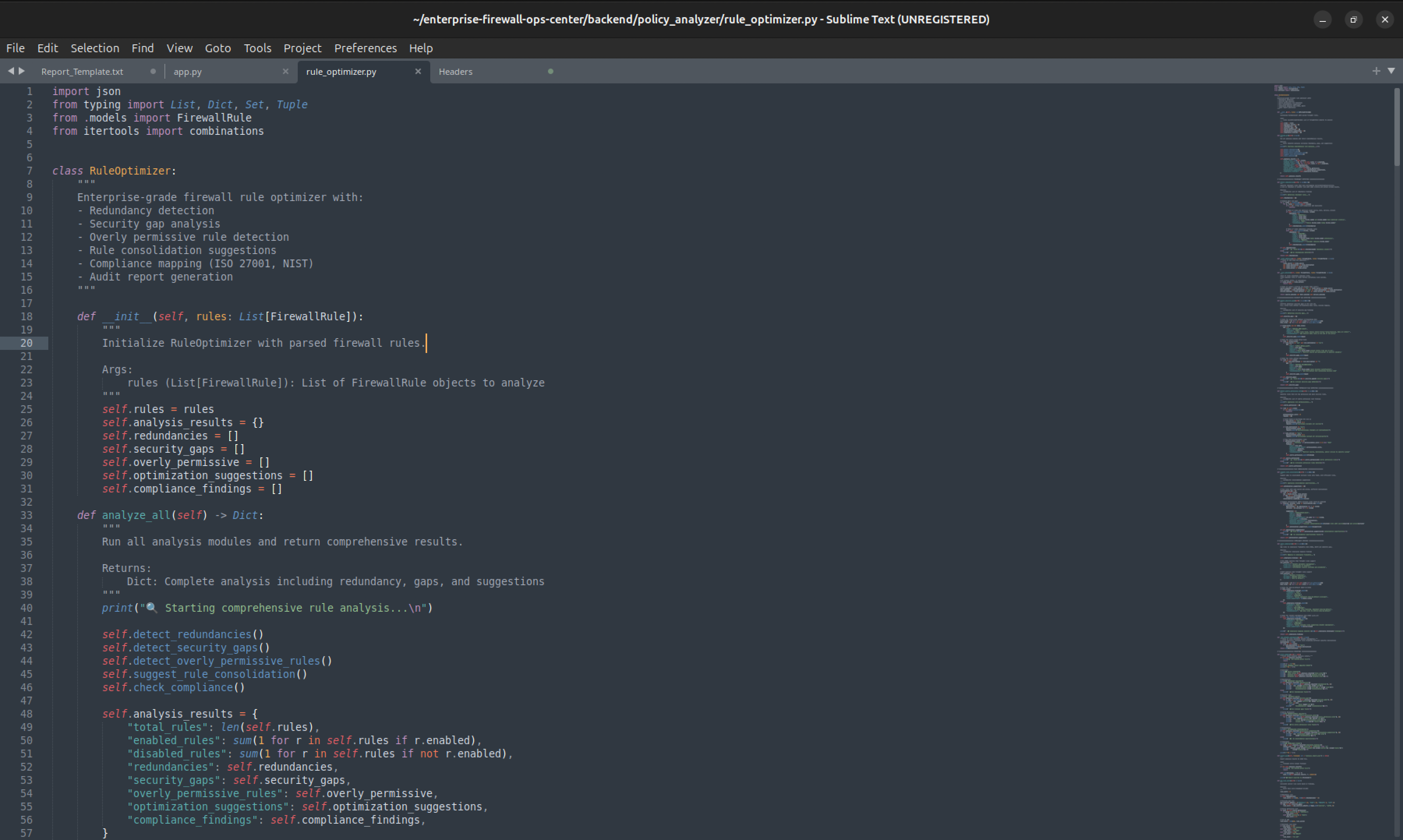Open the Project menu
The image size is (1403, 840).
pos(302,48)
